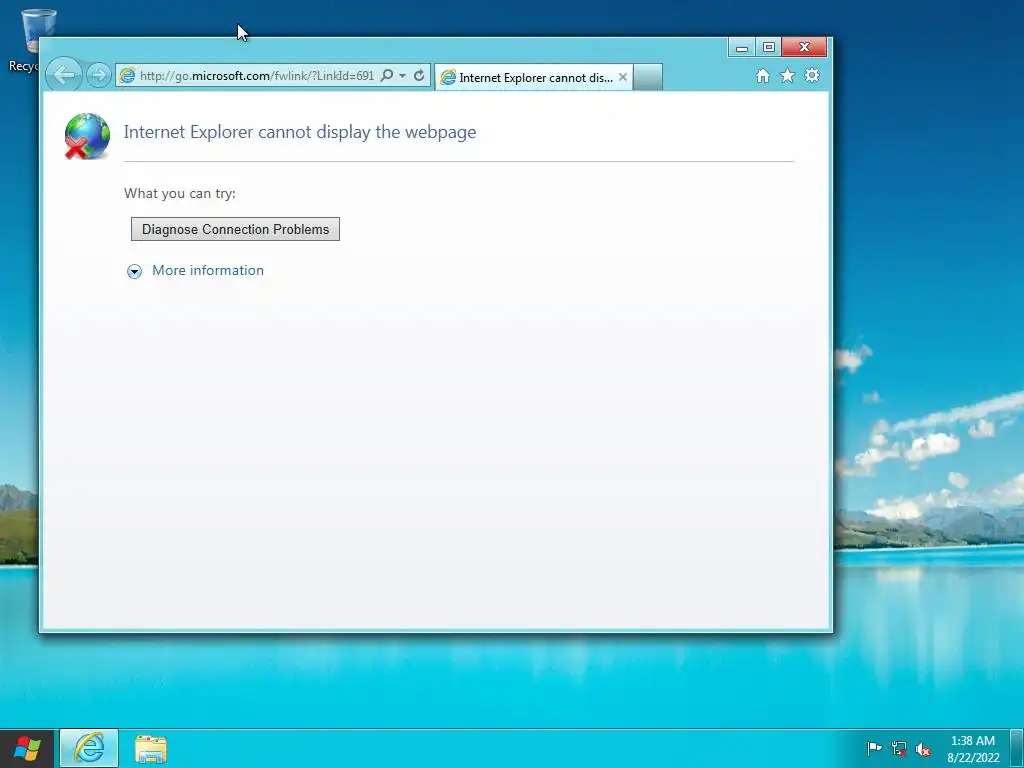This screenshot has width=1024, height=768.
Task: Open Favorites with the star icon
Action: point(788,76)
